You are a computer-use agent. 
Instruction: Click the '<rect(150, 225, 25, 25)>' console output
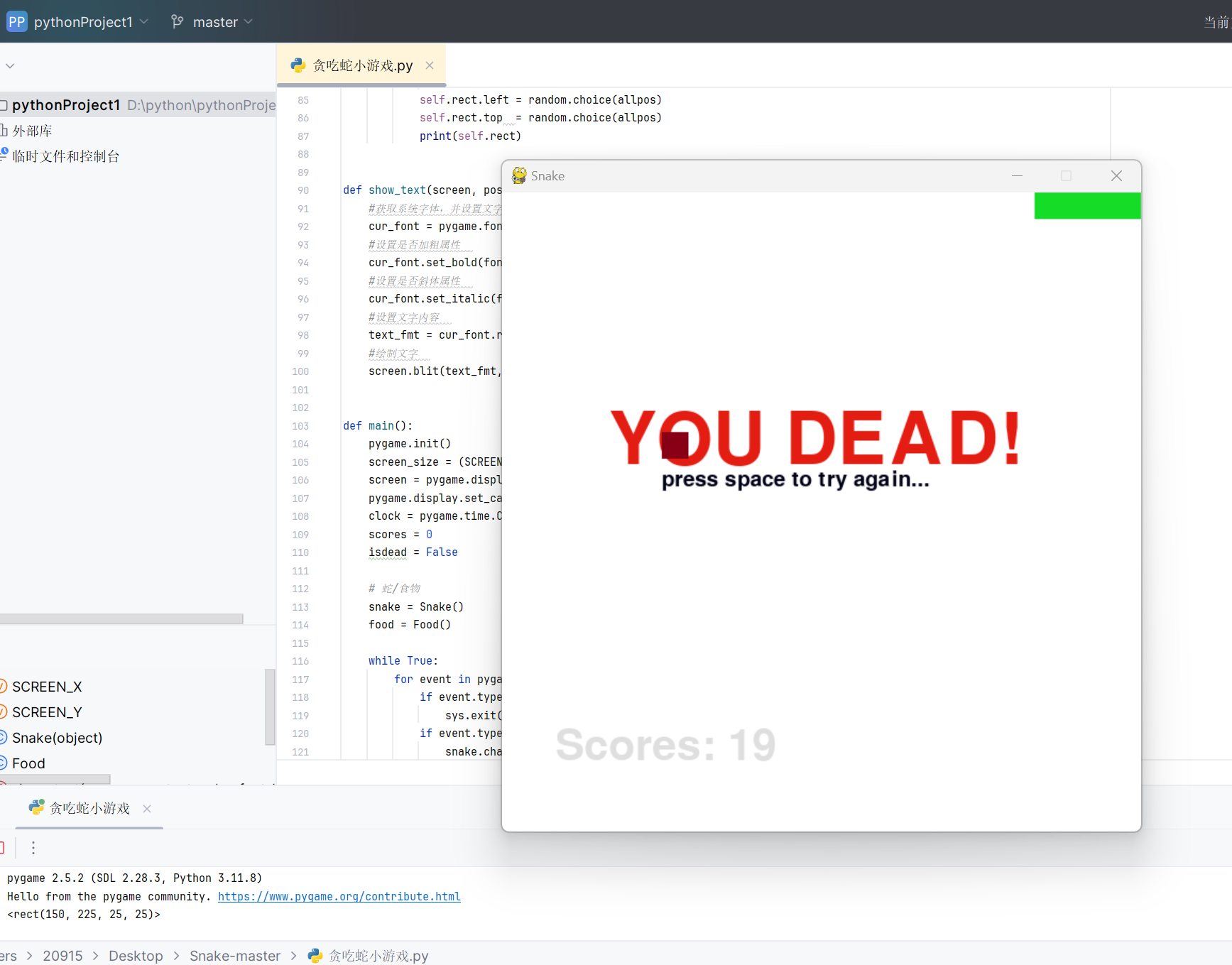pos(84,915)
